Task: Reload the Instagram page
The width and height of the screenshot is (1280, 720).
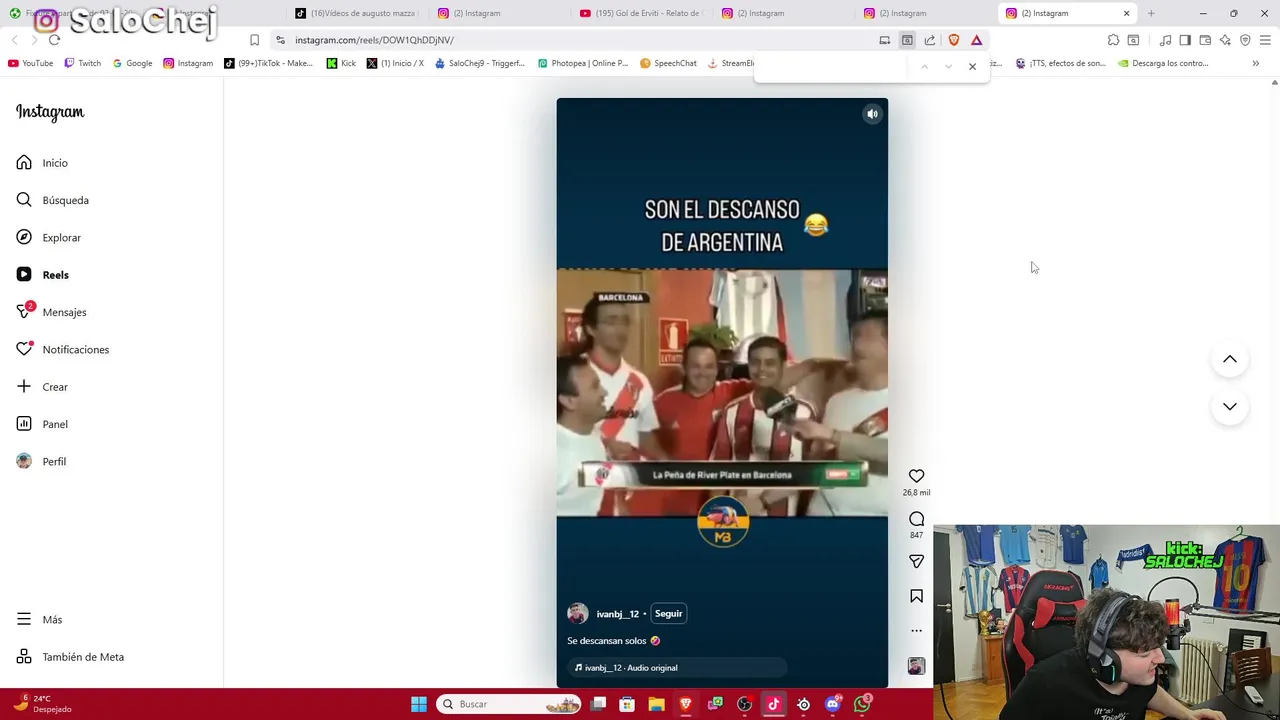Action: pyautogui.click(x=54, y=40)
